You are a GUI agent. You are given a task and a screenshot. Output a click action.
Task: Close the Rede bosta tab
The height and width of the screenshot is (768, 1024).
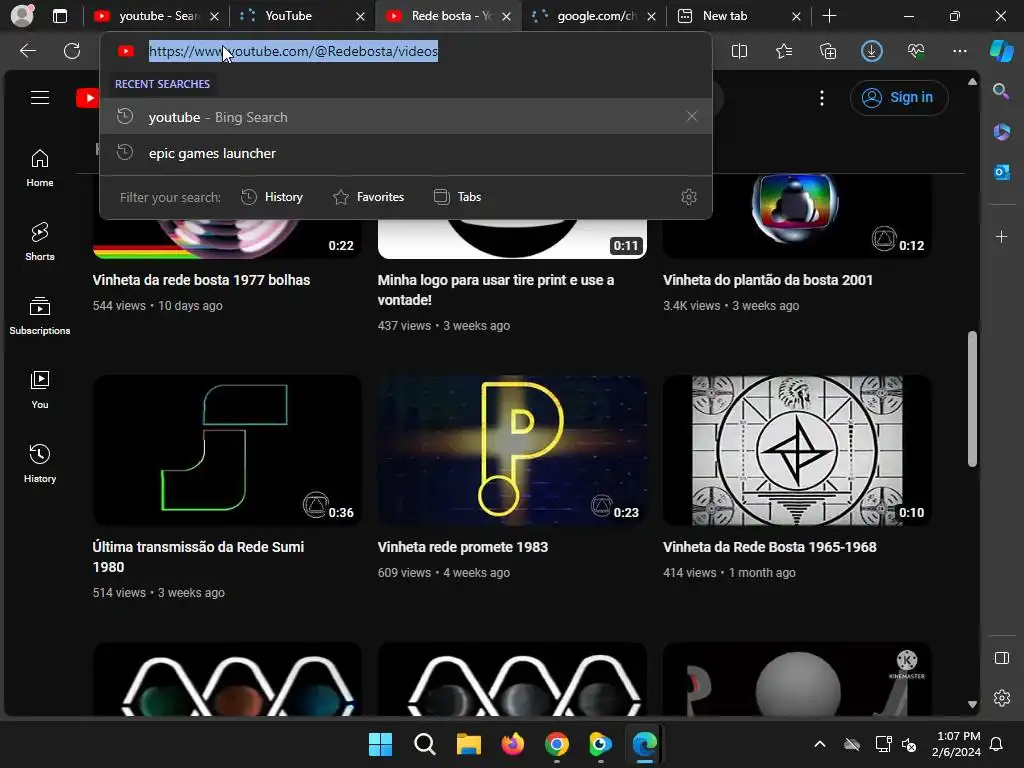click(506, 16)
